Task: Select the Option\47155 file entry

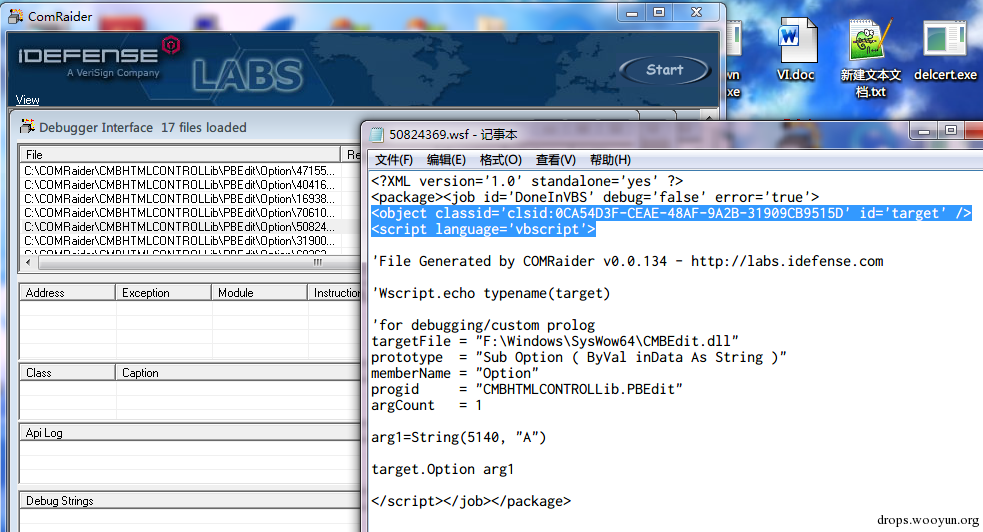Action: click(x=180, y=171)
